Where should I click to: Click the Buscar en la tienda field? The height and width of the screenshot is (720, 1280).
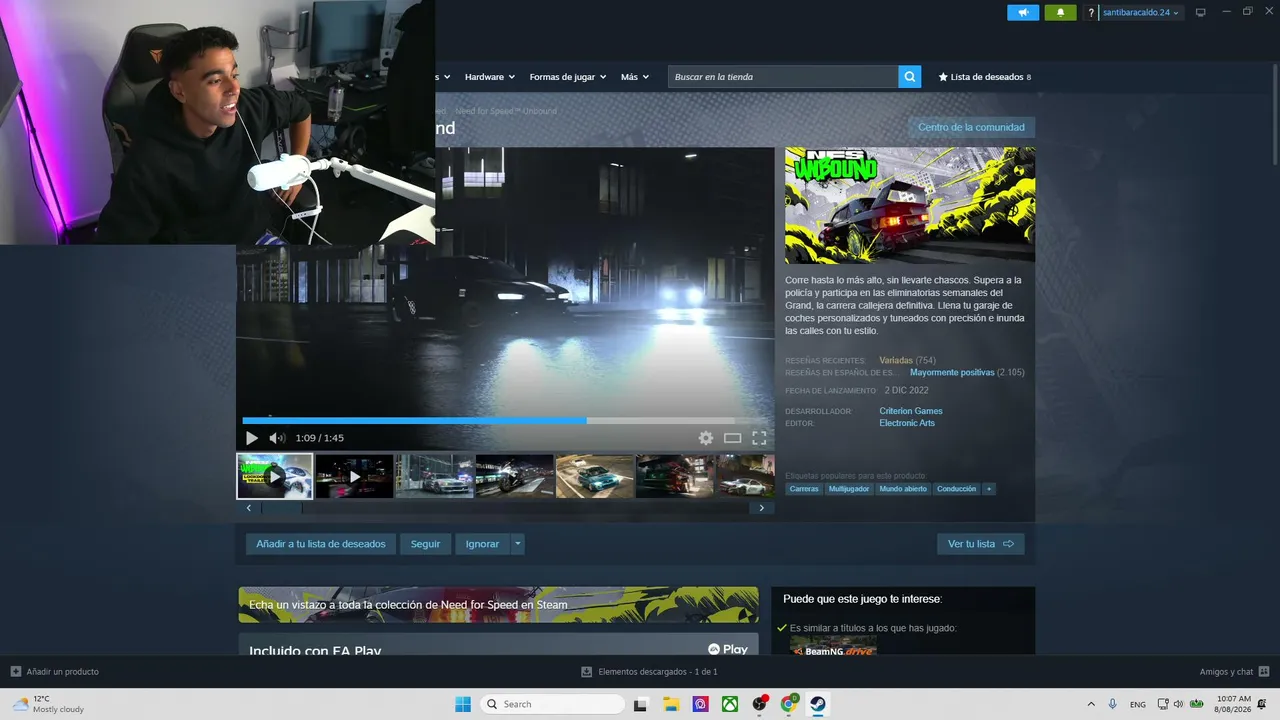pyautogui.click(x=783, y=77)
